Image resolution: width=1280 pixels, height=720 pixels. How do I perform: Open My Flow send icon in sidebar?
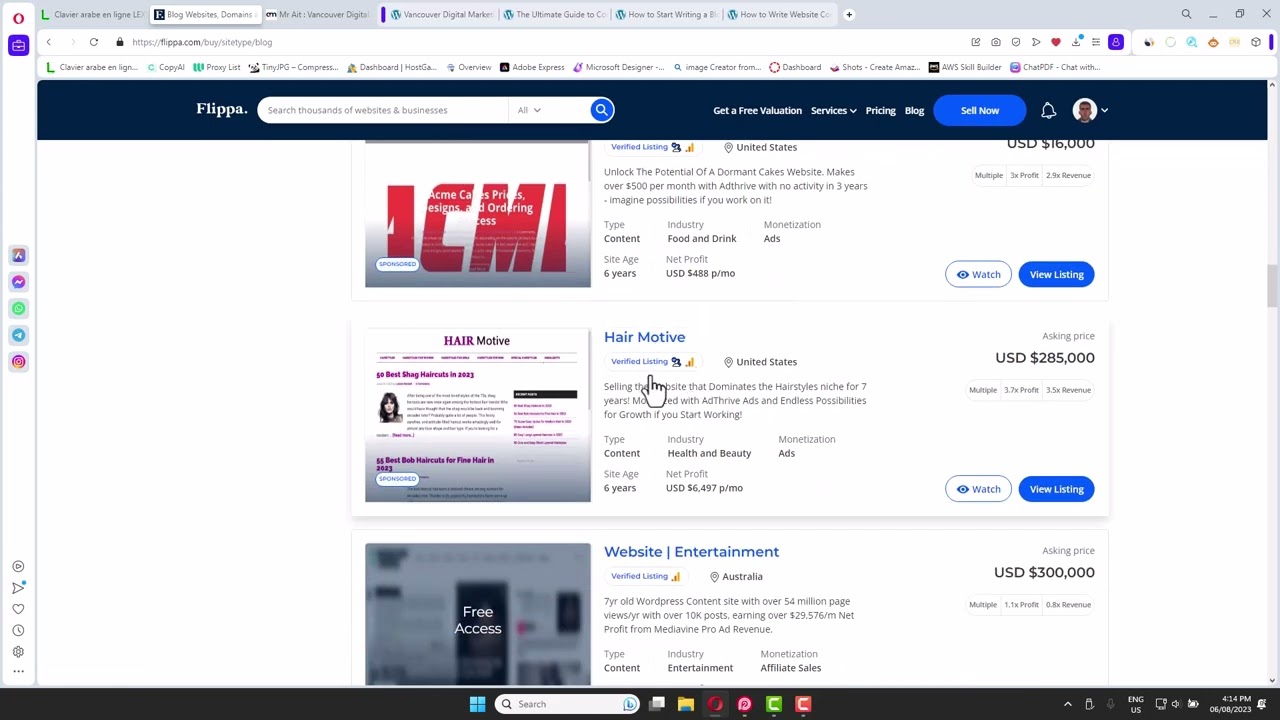click(x=18, y=588)
